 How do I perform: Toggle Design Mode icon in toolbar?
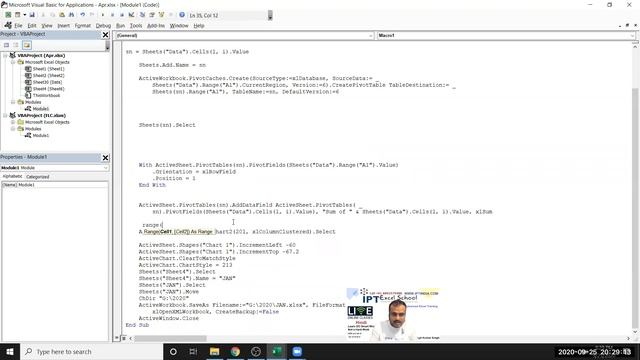pos(131,15)
